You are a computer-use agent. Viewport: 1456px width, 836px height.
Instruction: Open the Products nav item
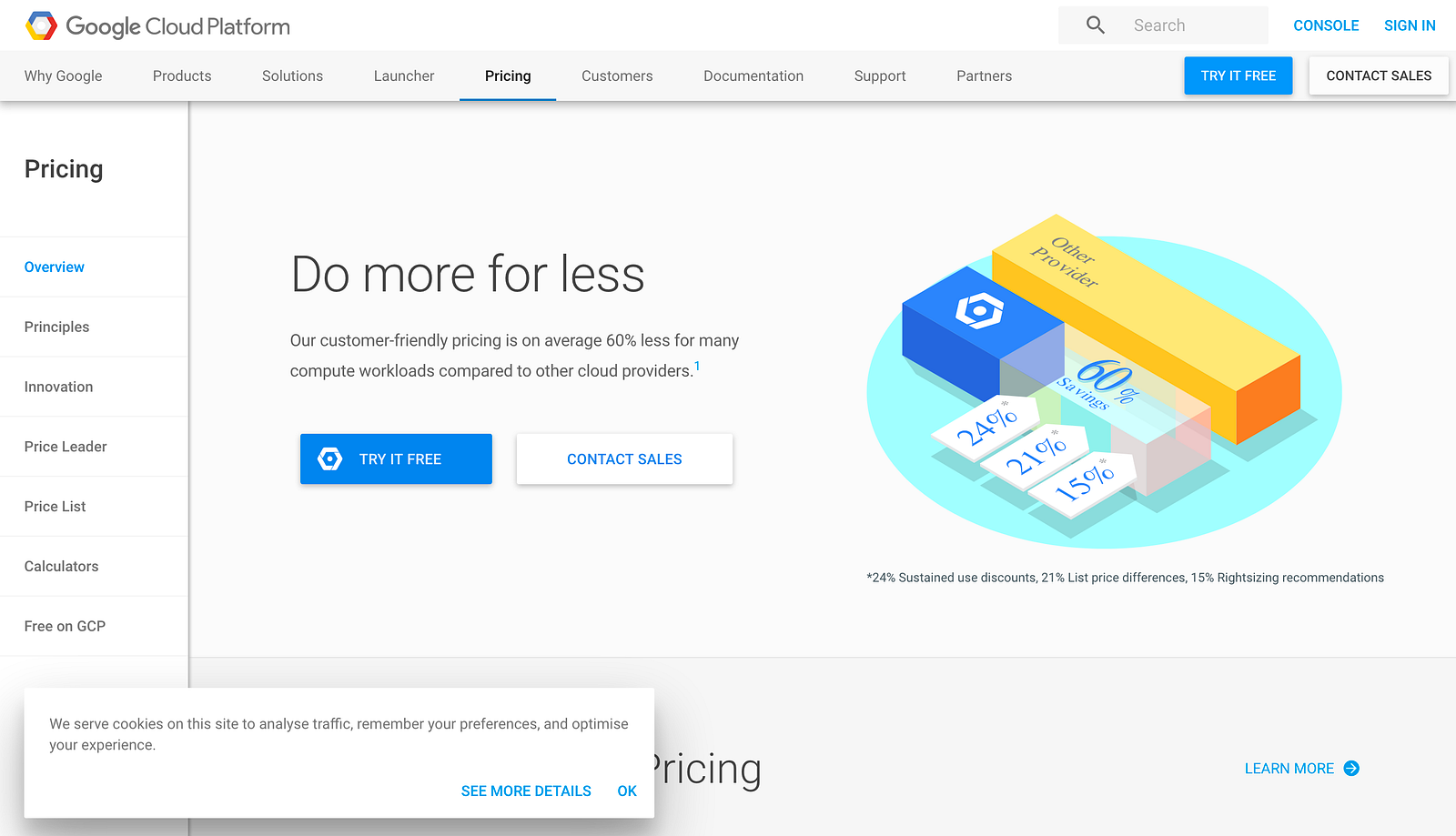click(x=182, y=76)
